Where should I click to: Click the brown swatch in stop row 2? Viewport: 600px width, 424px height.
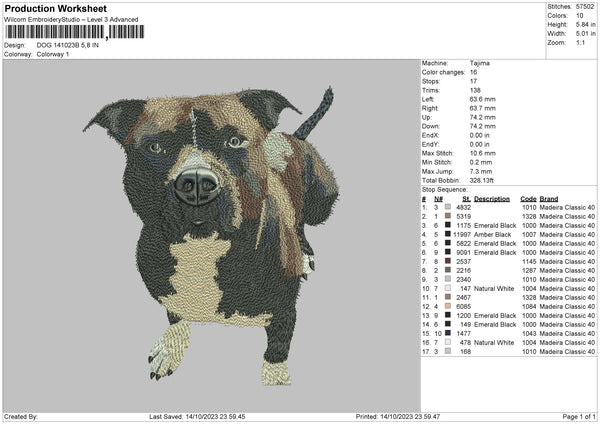447,216
